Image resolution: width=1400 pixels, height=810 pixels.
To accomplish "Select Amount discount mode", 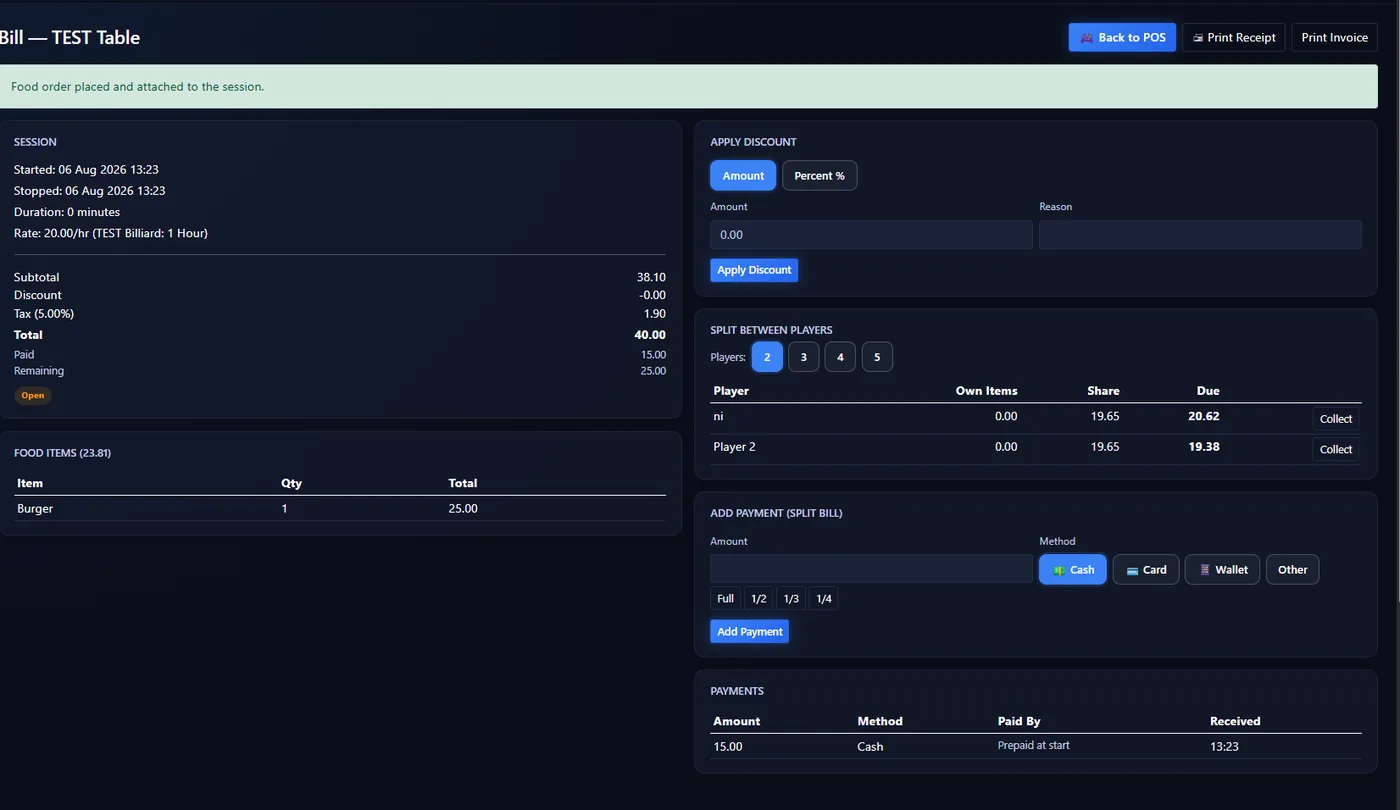I will tap(743, 176).
